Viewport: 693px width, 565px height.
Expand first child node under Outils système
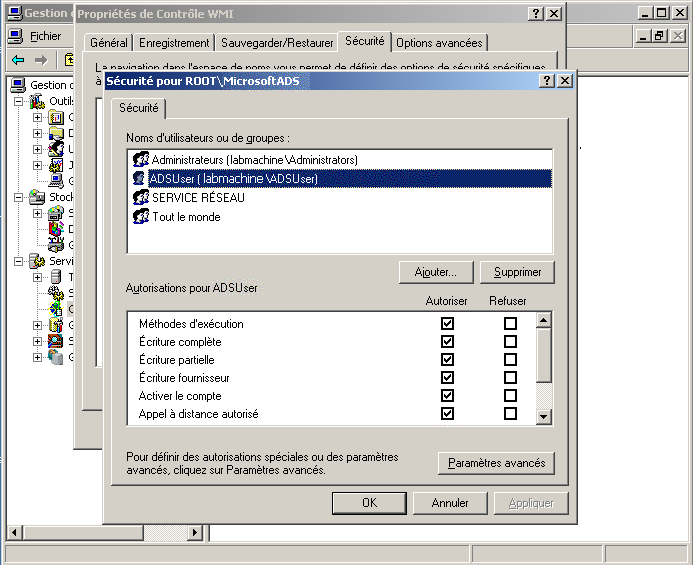point(38,118)
